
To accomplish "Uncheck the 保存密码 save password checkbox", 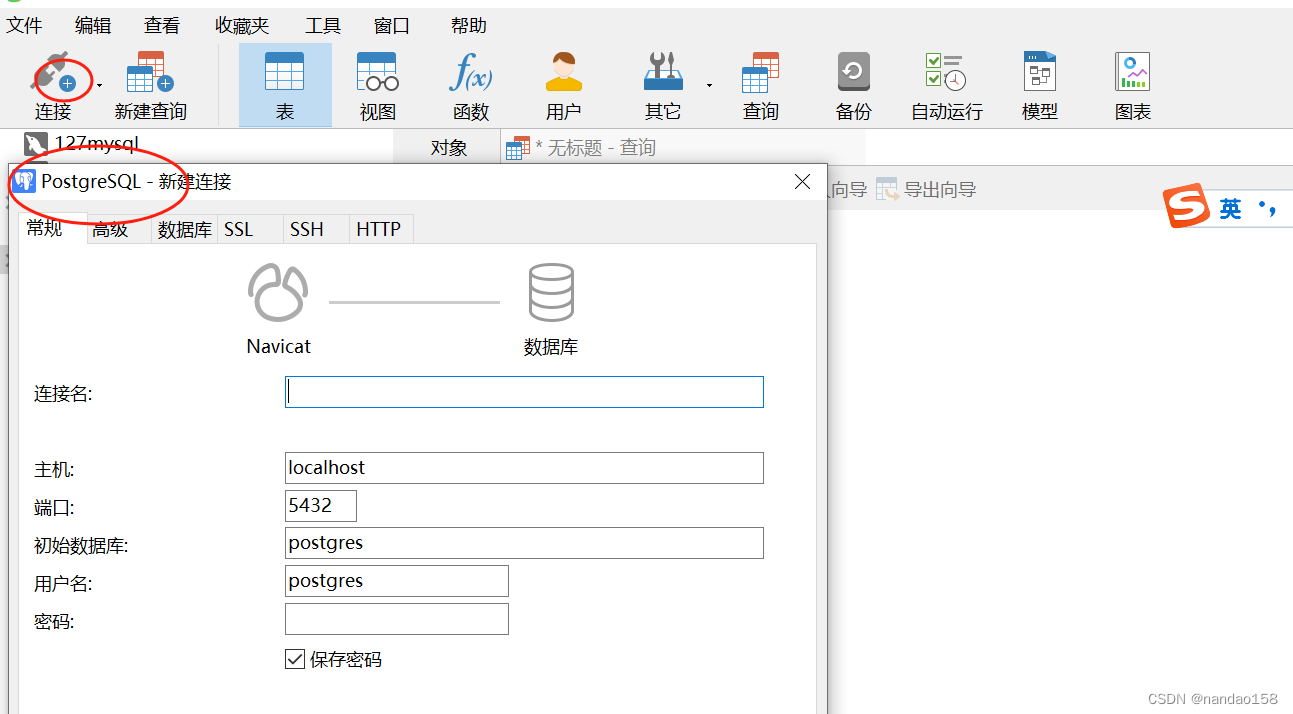I will [x=295, y=658].
